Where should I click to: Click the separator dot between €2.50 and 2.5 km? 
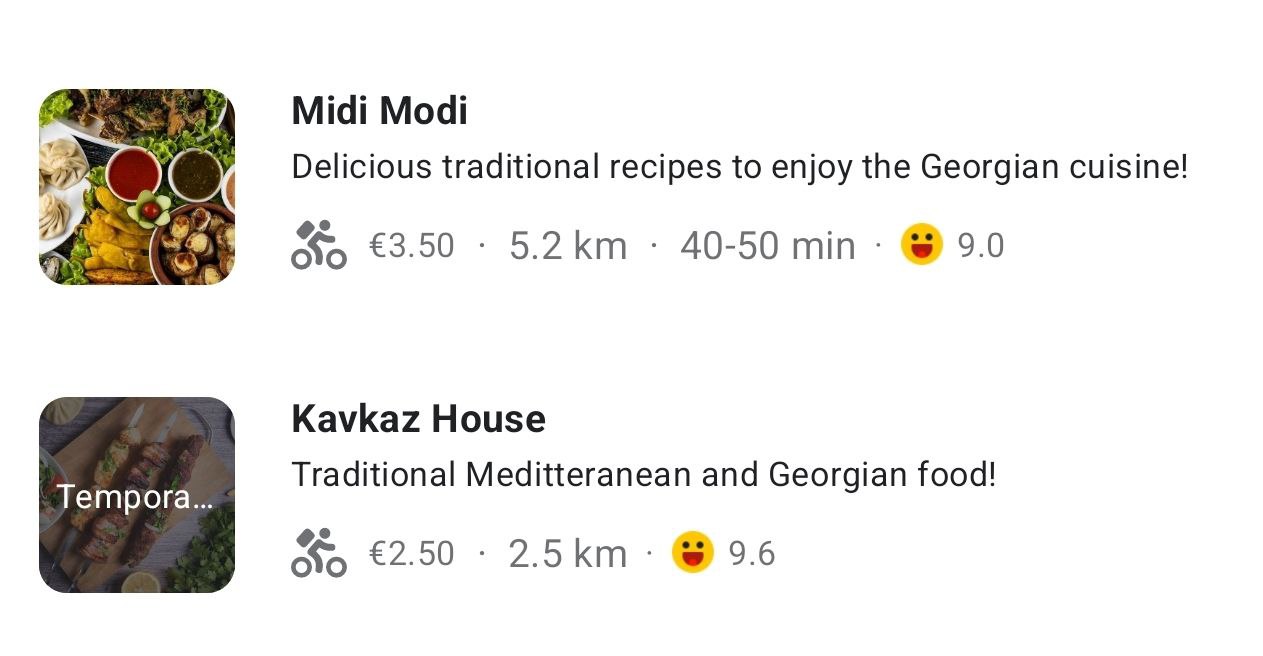tap(481, 551)
